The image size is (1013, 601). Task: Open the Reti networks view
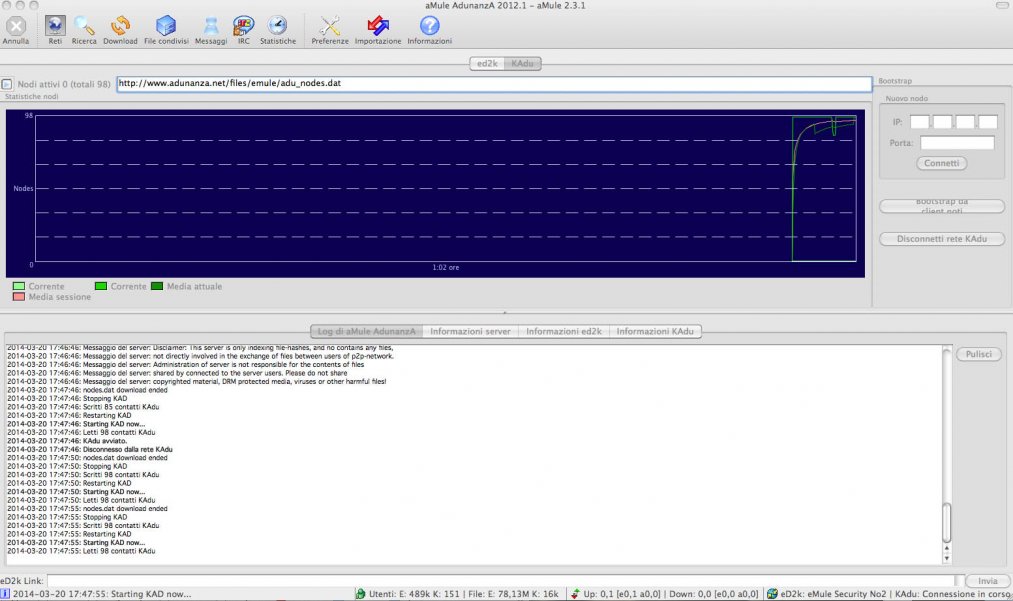click(55, 26)
